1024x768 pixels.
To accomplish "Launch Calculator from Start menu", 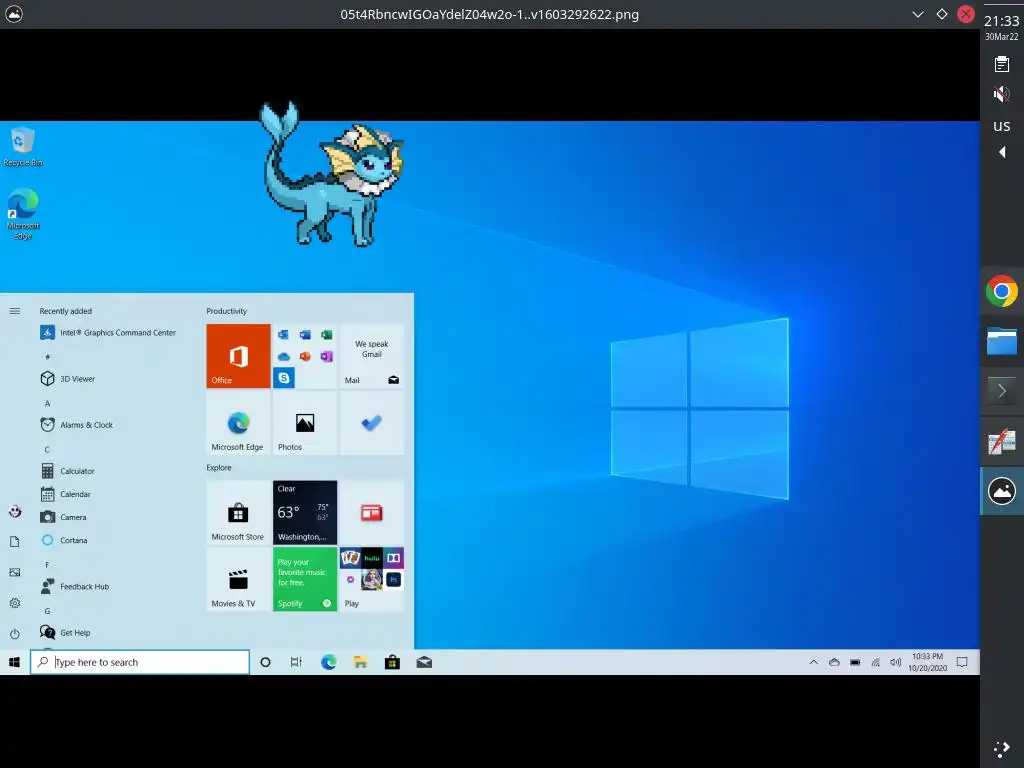I will 68,471.
